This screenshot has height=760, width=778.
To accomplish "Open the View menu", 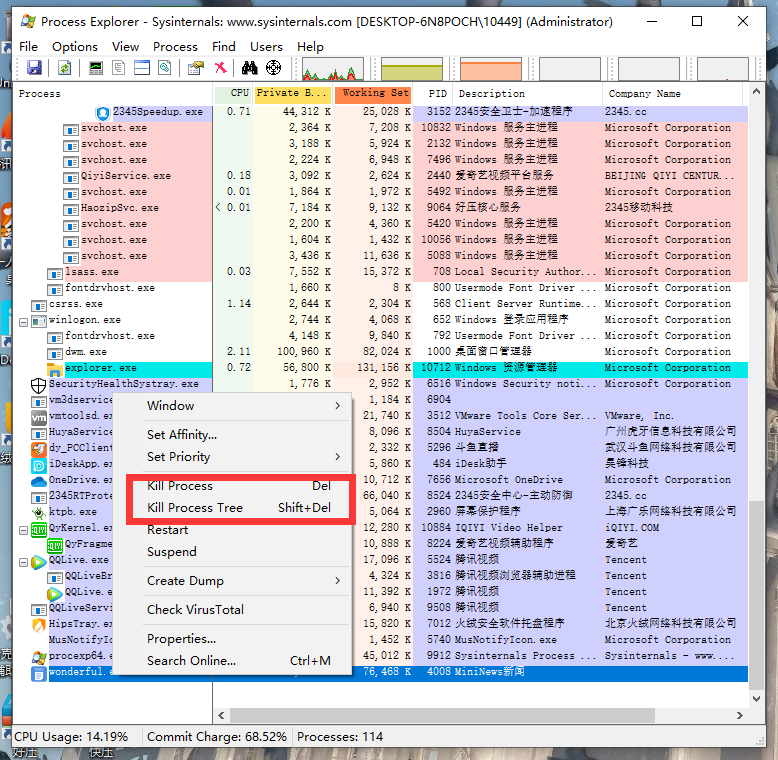I will tap(125, 47).
